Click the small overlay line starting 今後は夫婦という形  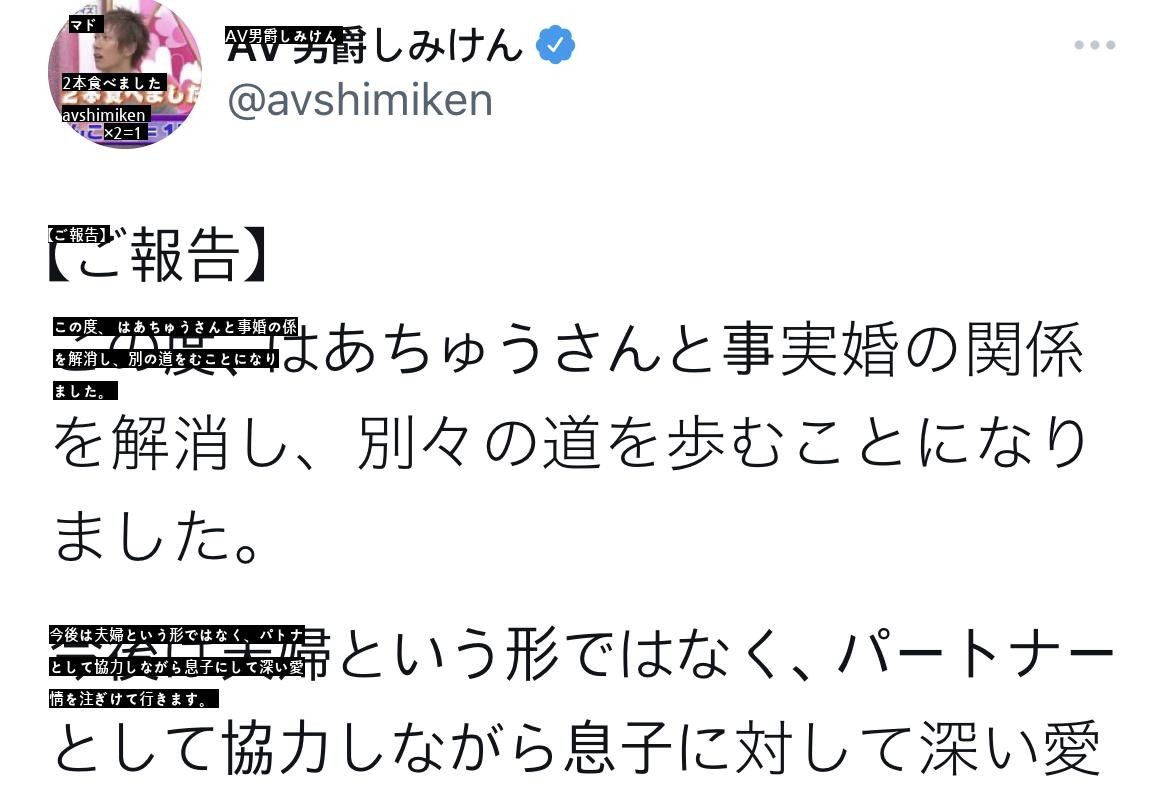pyautogui.click(x=176, y=635)
